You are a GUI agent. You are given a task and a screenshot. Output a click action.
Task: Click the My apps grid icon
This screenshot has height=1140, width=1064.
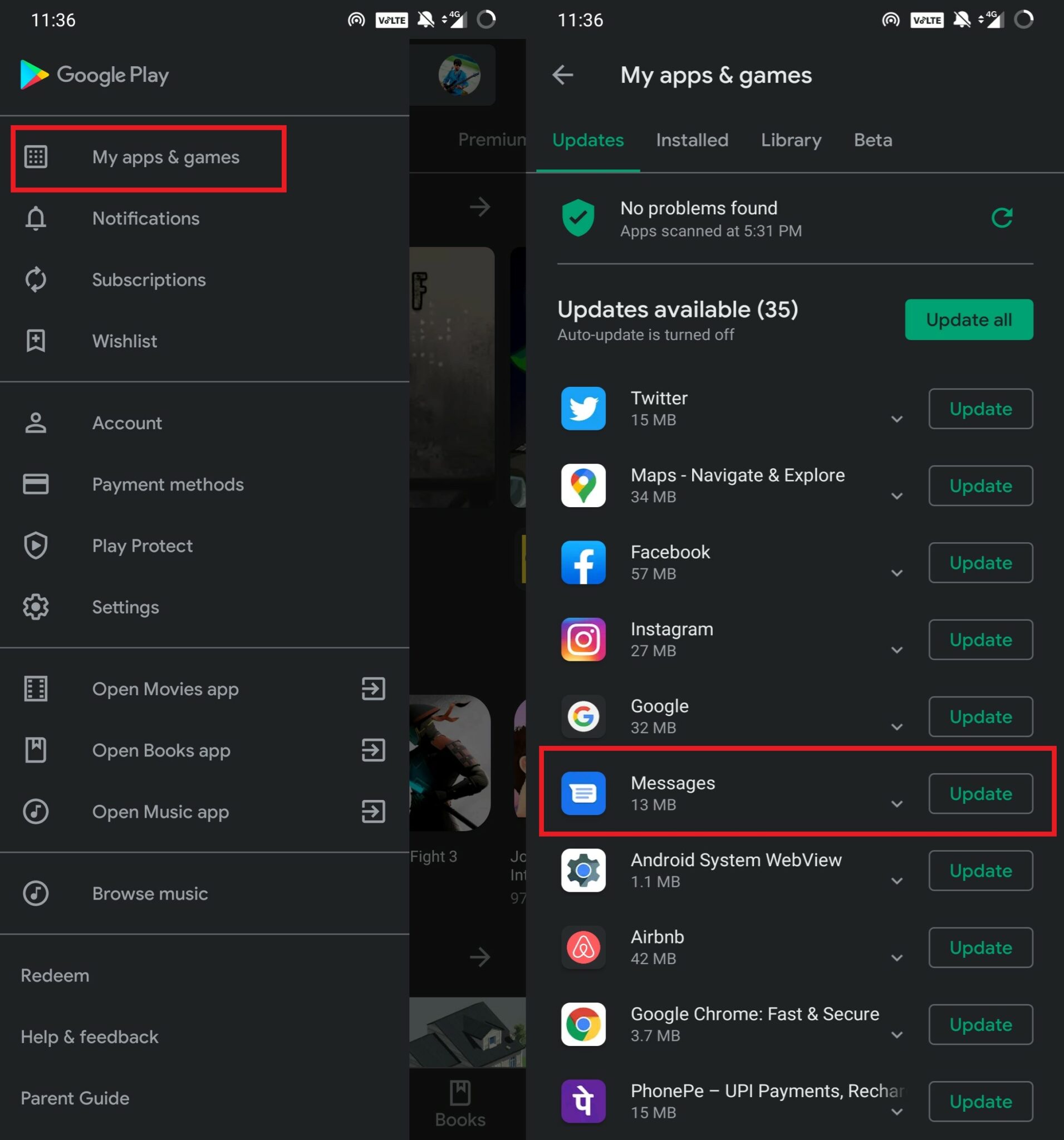point(36,157)
